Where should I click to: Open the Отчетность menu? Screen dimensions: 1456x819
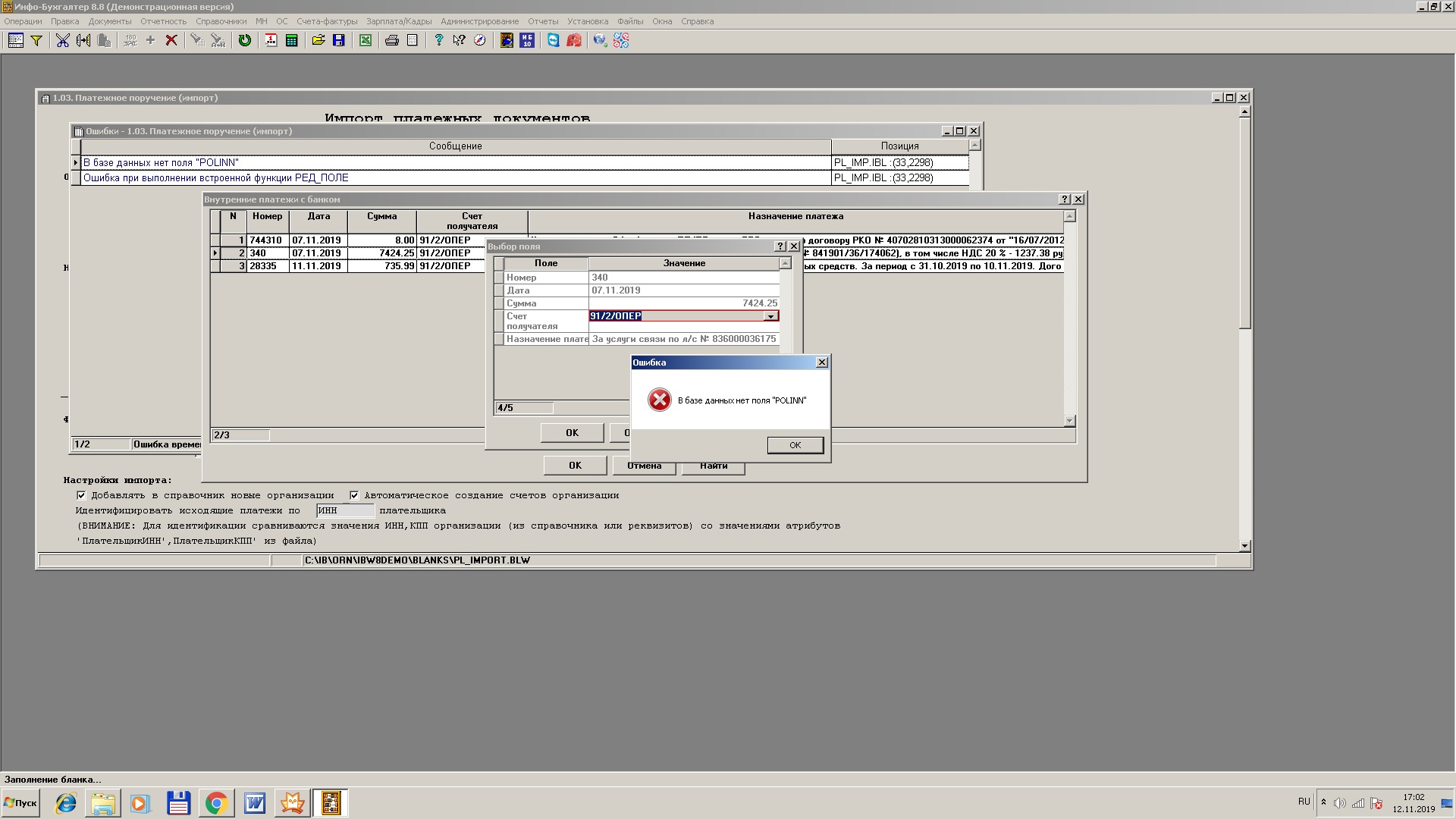163,21
